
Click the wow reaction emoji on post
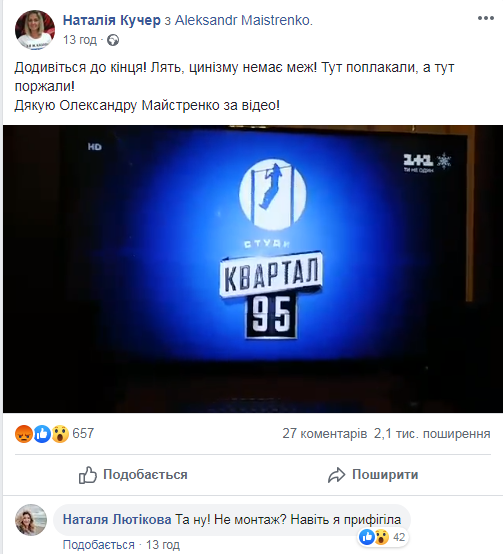[60, 434]
